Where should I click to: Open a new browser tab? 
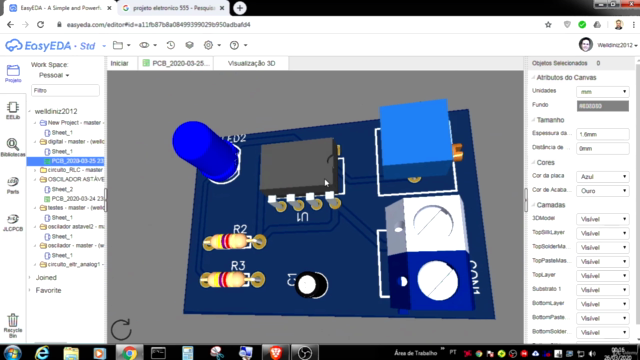[240, 8]
